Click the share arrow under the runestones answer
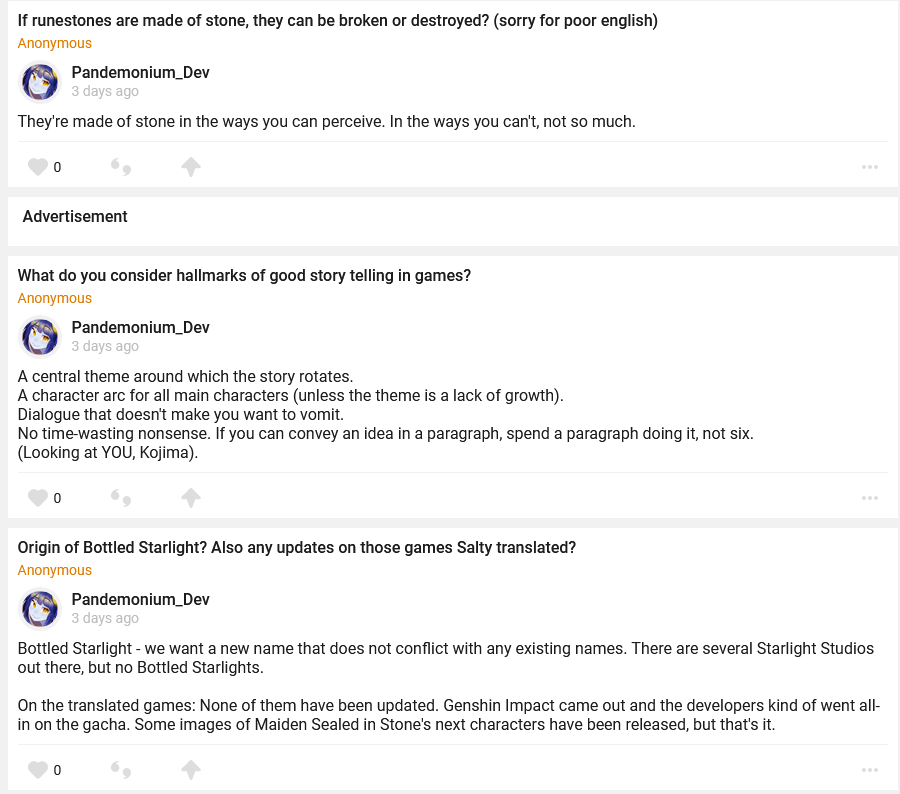This screenshot has width=900, height=794. (191, 167)
